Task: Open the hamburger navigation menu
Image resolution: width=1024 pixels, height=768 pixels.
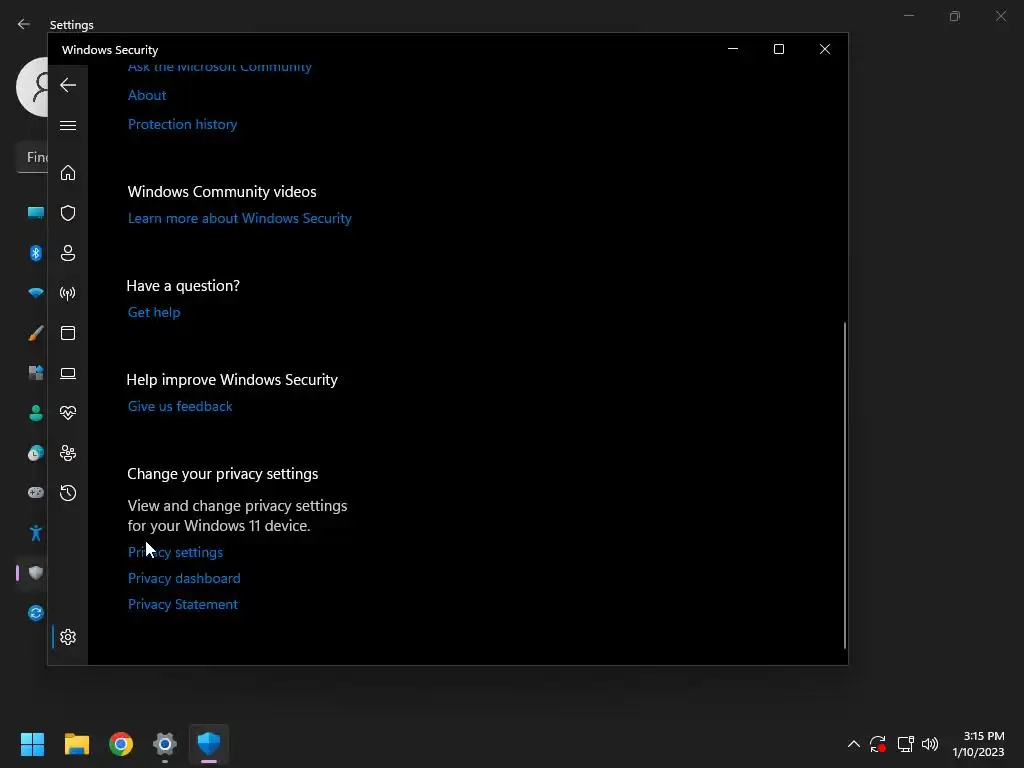Action: tap(68, 125)
